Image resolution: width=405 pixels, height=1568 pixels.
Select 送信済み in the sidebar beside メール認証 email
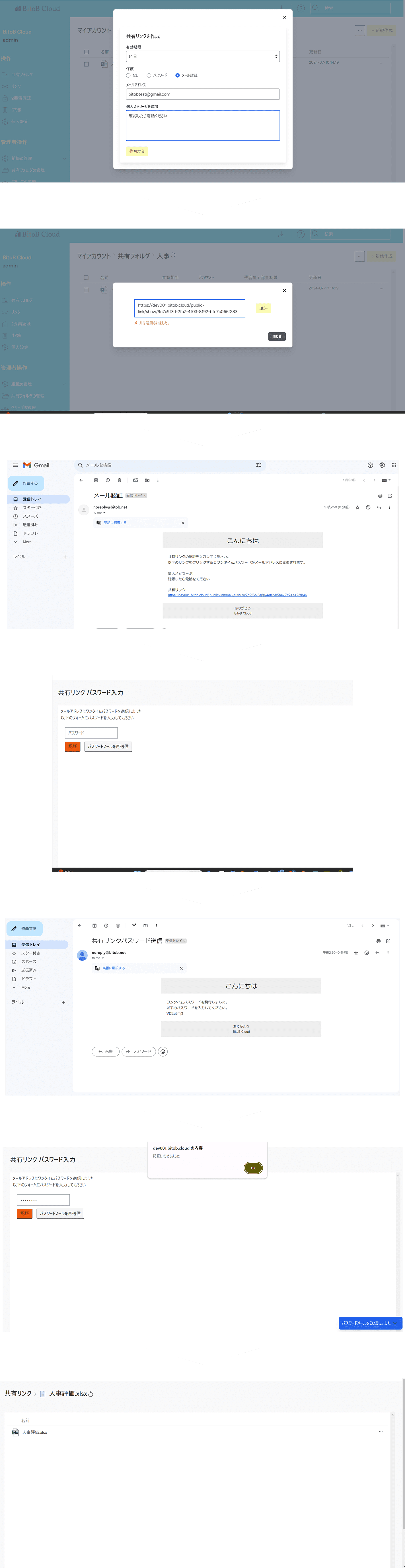coord(30,525)
